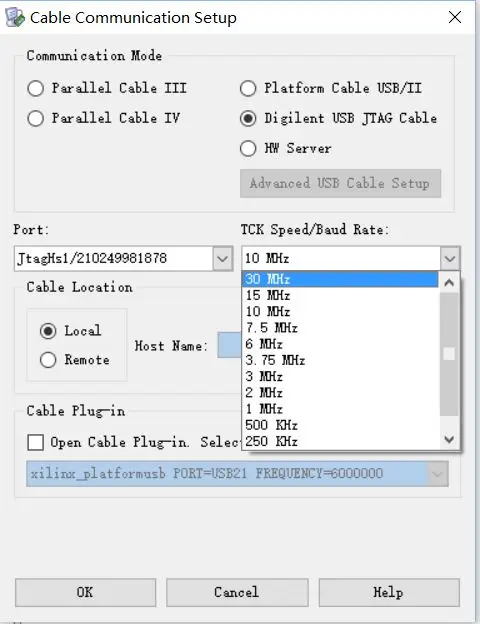The image size is (480, 624).
Task: Select the Parallel Cable III radio button
Action: click(35, 88)
